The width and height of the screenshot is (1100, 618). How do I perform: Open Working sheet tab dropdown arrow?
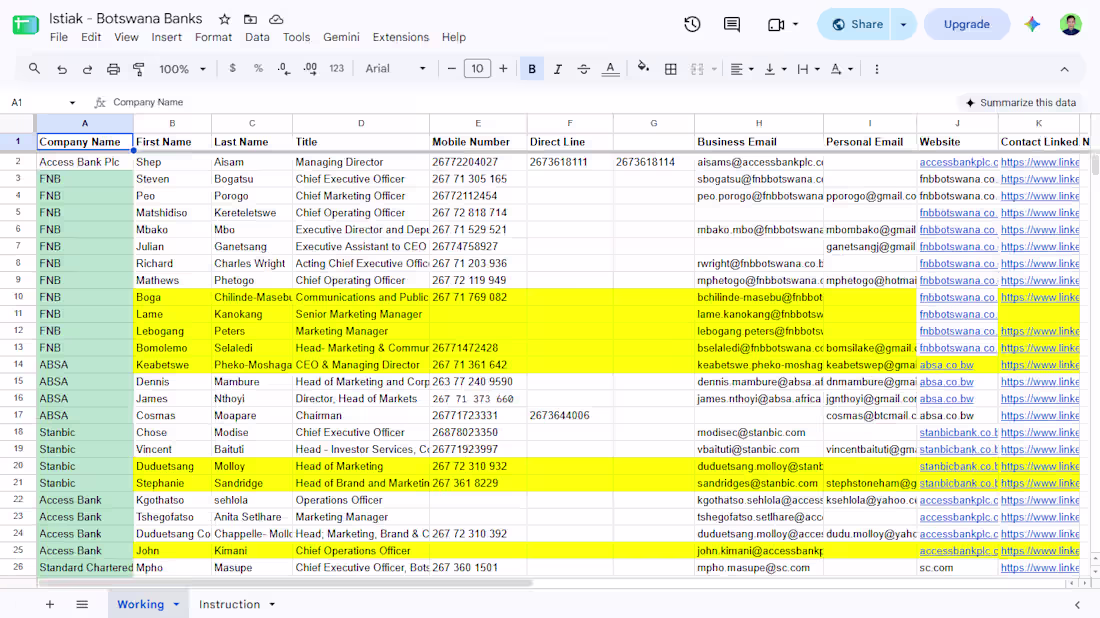click(x=176, y=604)
